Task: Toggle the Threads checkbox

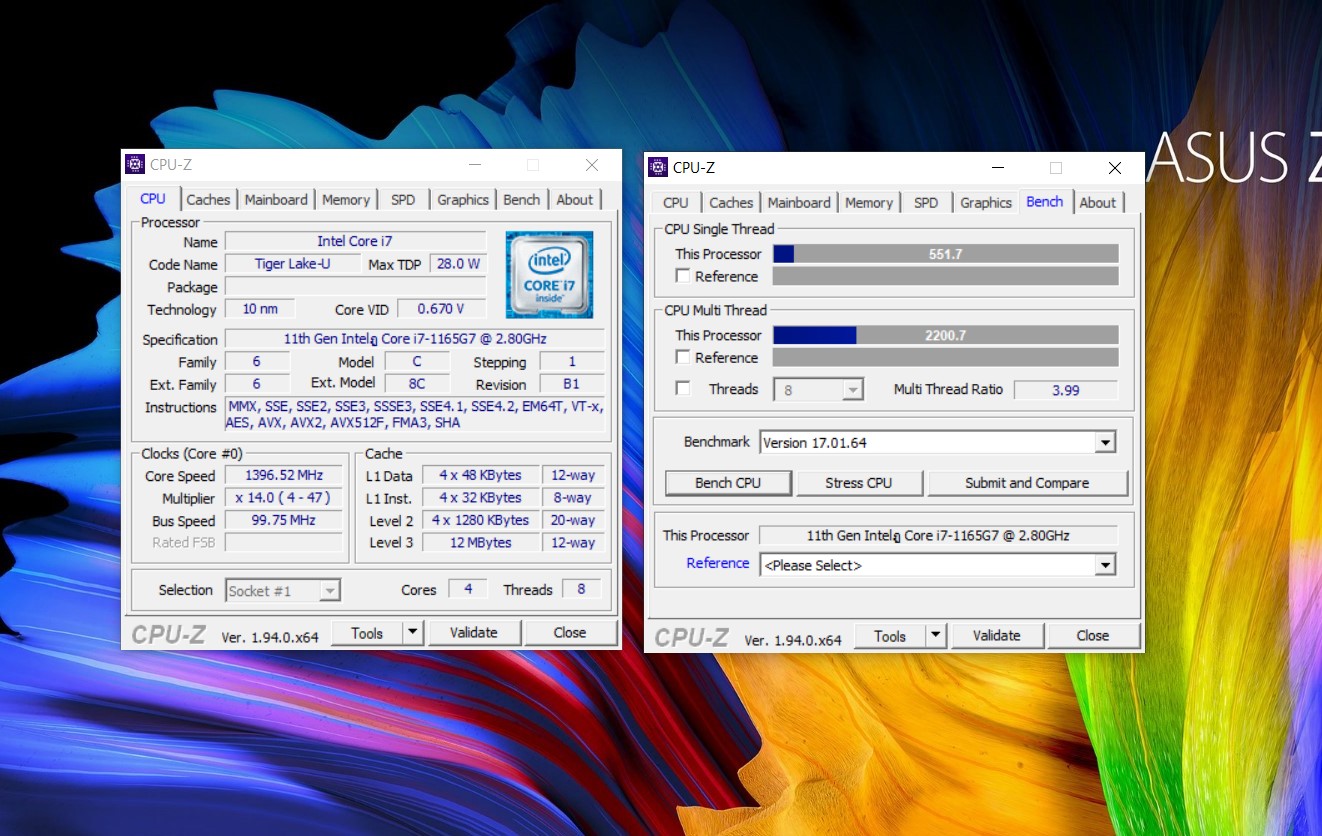Action: tap(683, 388)
